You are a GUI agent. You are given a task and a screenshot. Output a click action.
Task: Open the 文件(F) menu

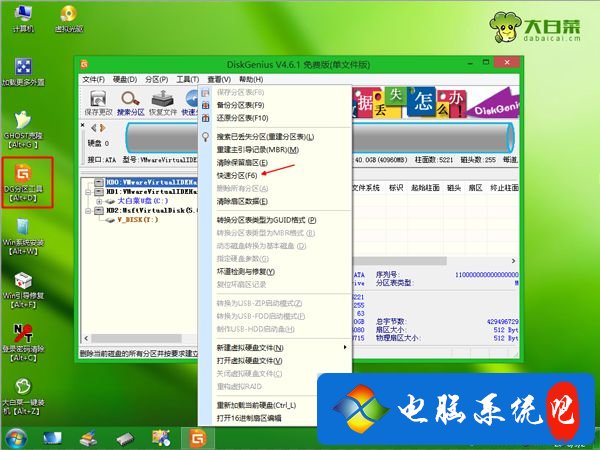93,80
